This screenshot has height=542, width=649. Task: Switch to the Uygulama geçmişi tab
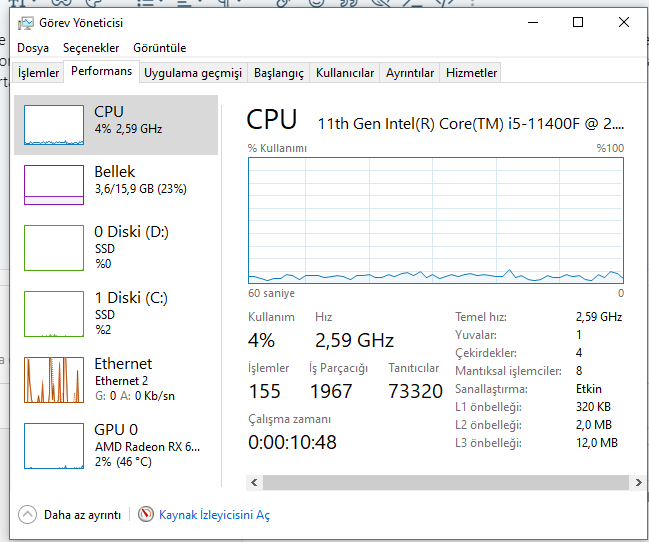[193, 73]
